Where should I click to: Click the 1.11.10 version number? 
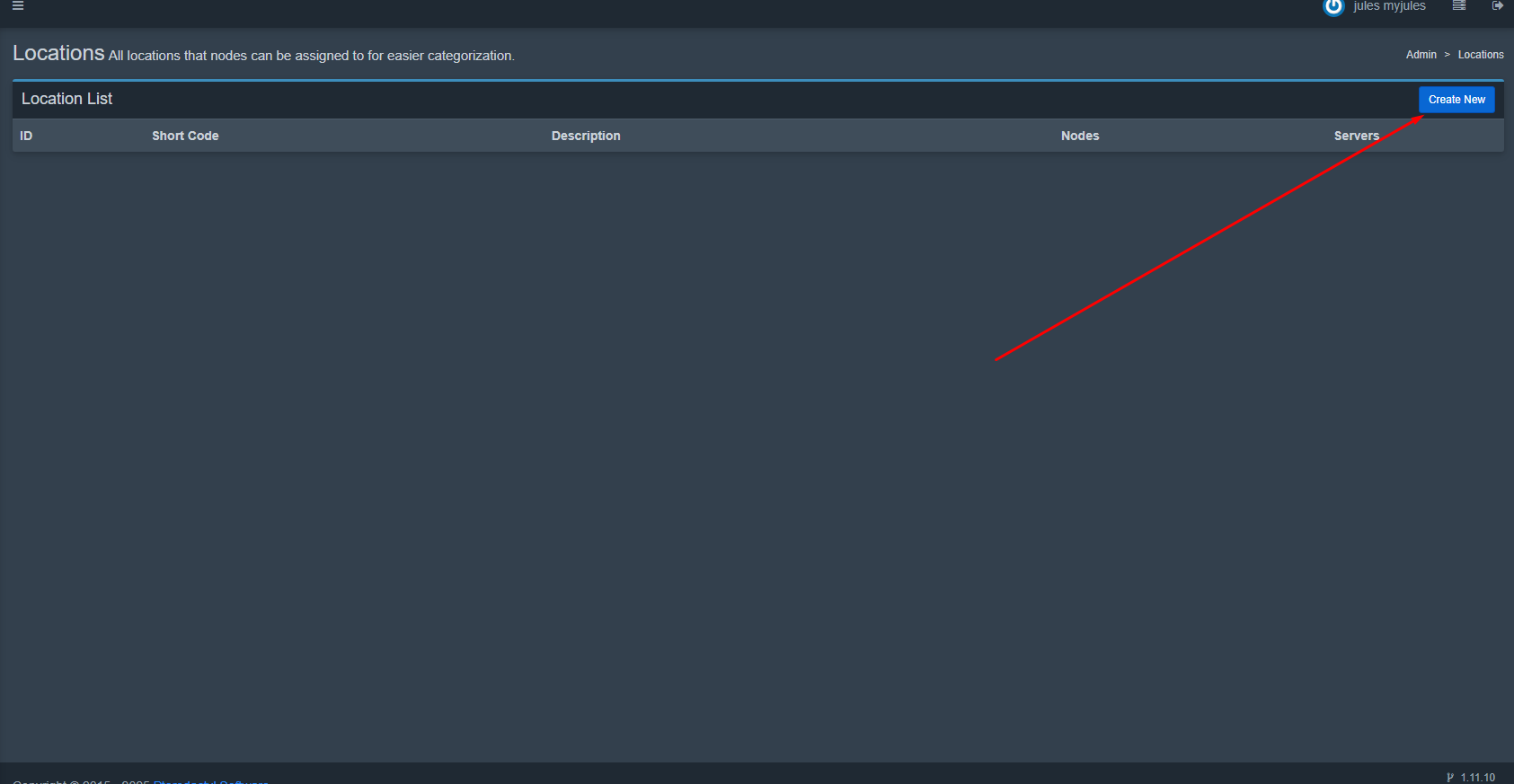(1477, 778)
